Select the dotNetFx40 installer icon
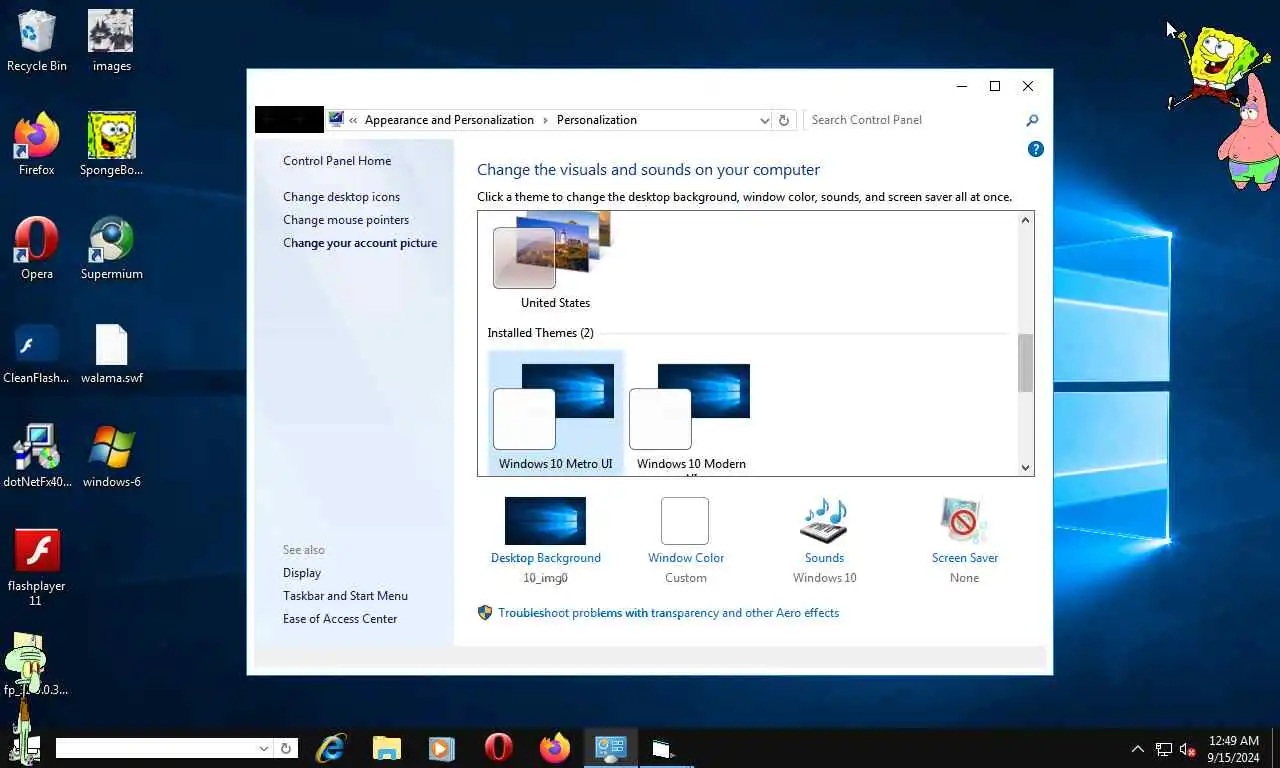This screenshot has height=768, width=1280. [37, 457]
